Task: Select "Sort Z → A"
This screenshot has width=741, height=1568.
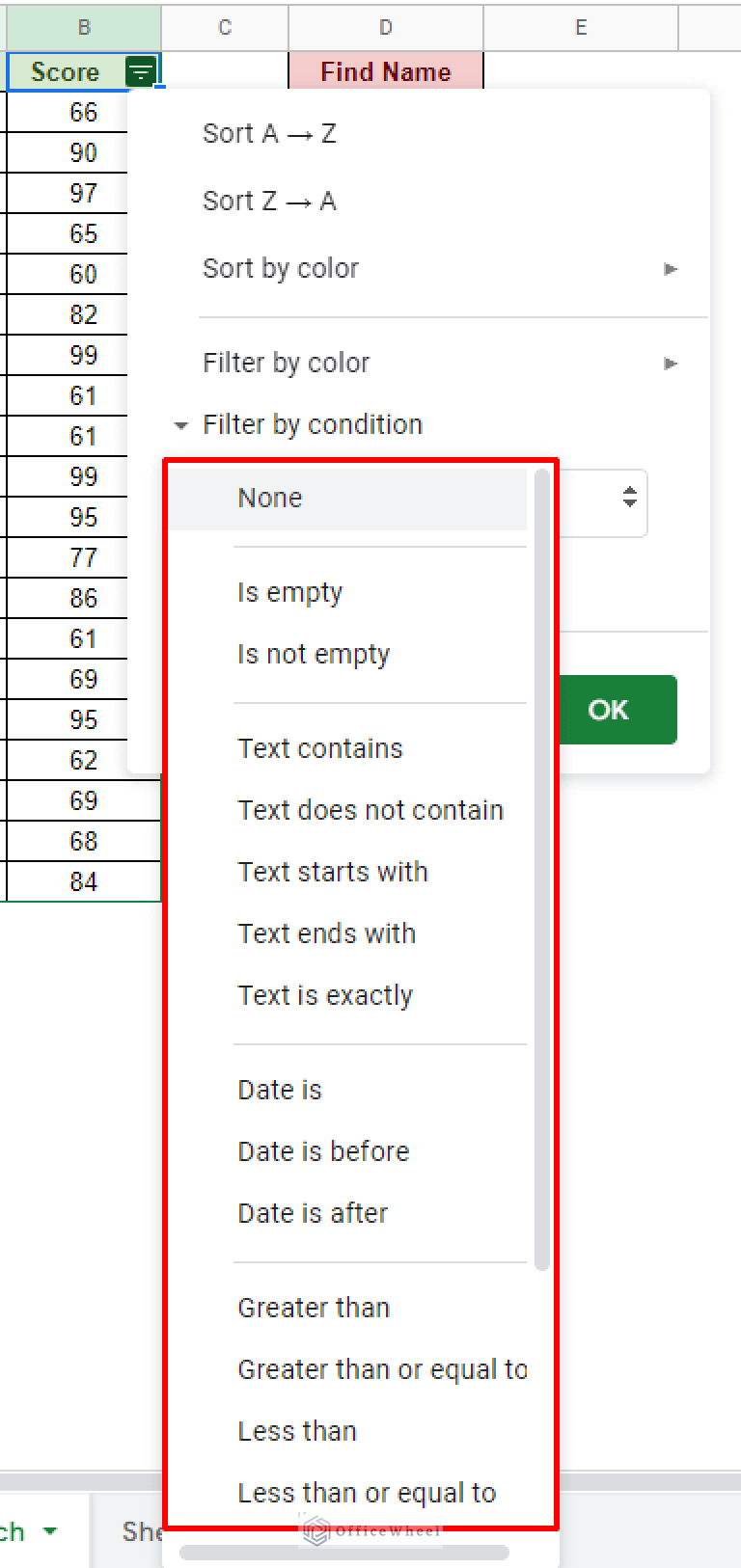Action: [x=269, y=201]
